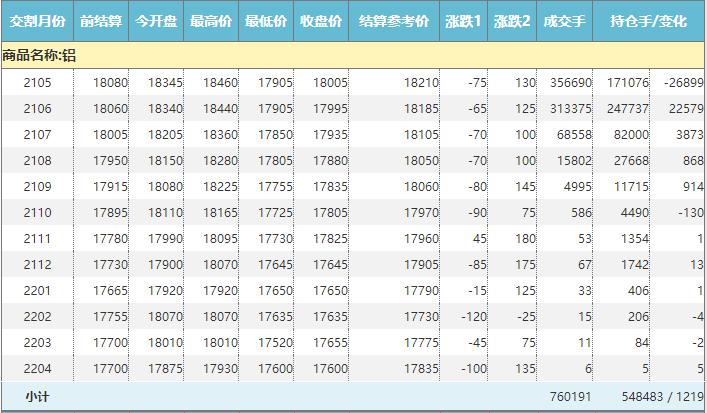Click the 760191 subtotal volume value
The width and height of the screenshot is (707, 413).
coord(570,397)
